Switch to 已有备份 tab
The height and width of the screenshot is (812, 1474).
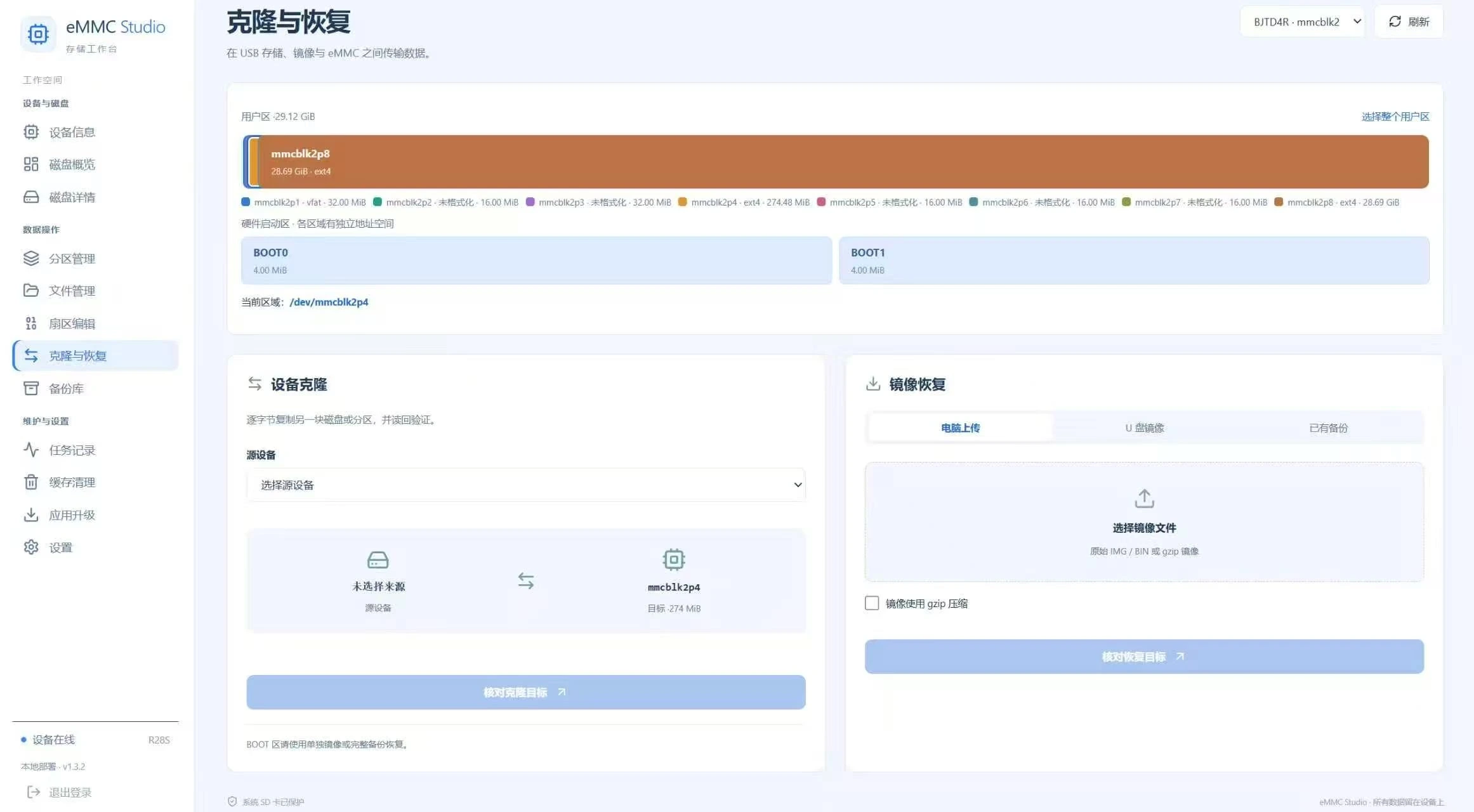click(x=1329, y=428)
